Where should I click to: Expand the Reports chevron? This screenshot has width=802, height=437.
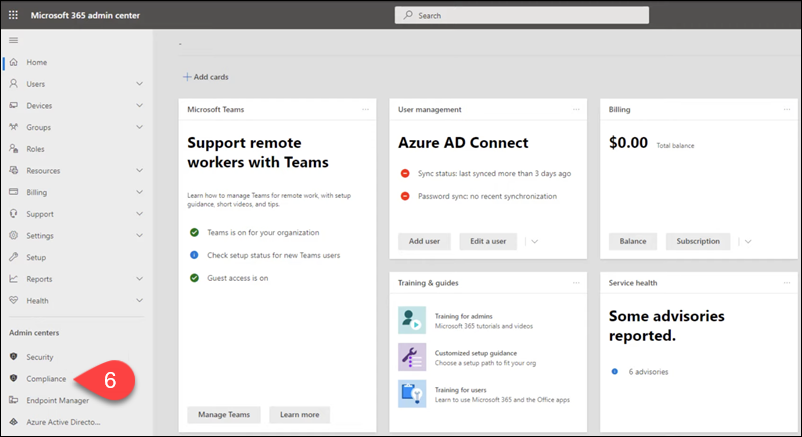tap(139, 278)
